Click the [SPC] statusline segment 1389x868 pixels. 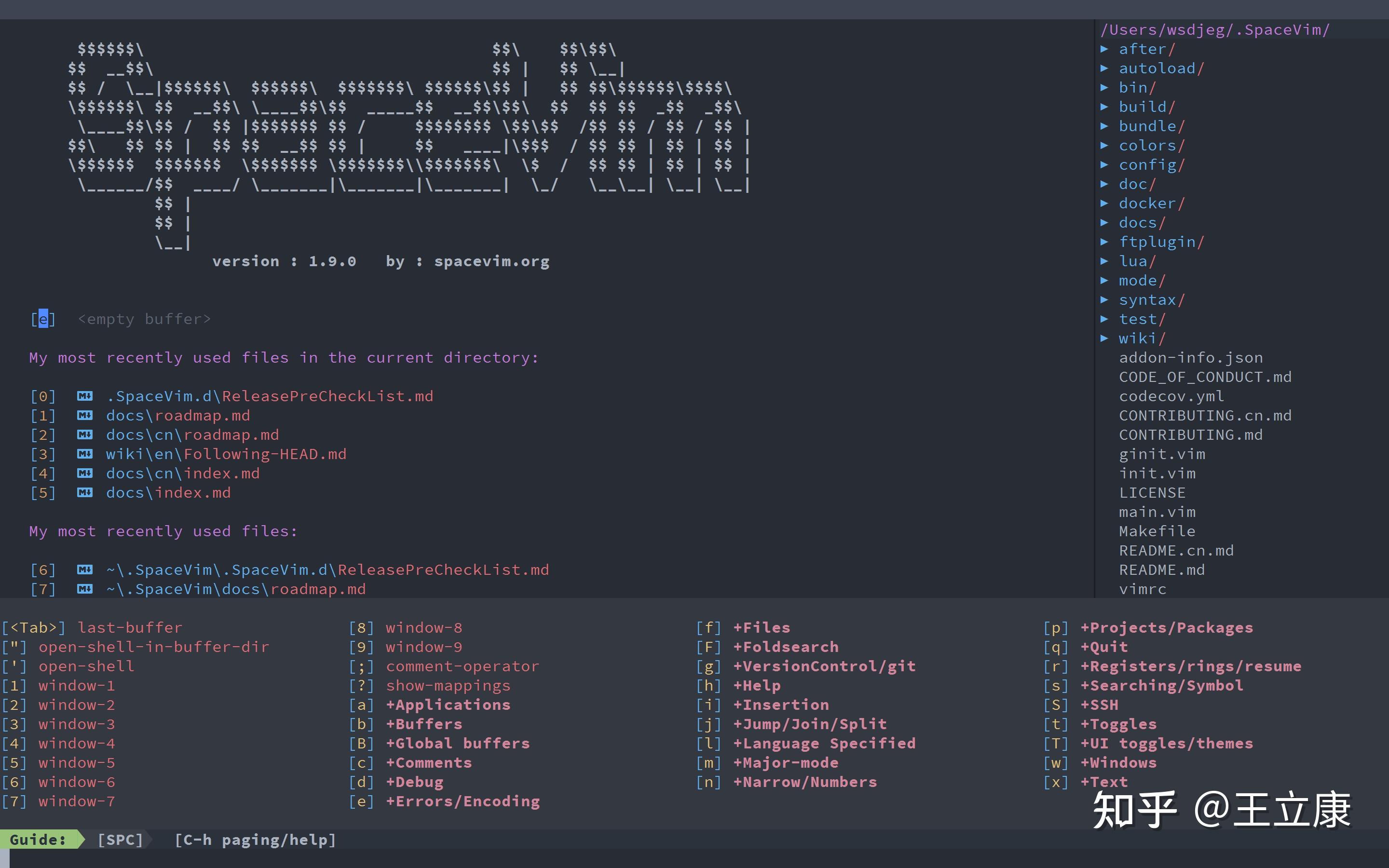click(x=120, y=840)
